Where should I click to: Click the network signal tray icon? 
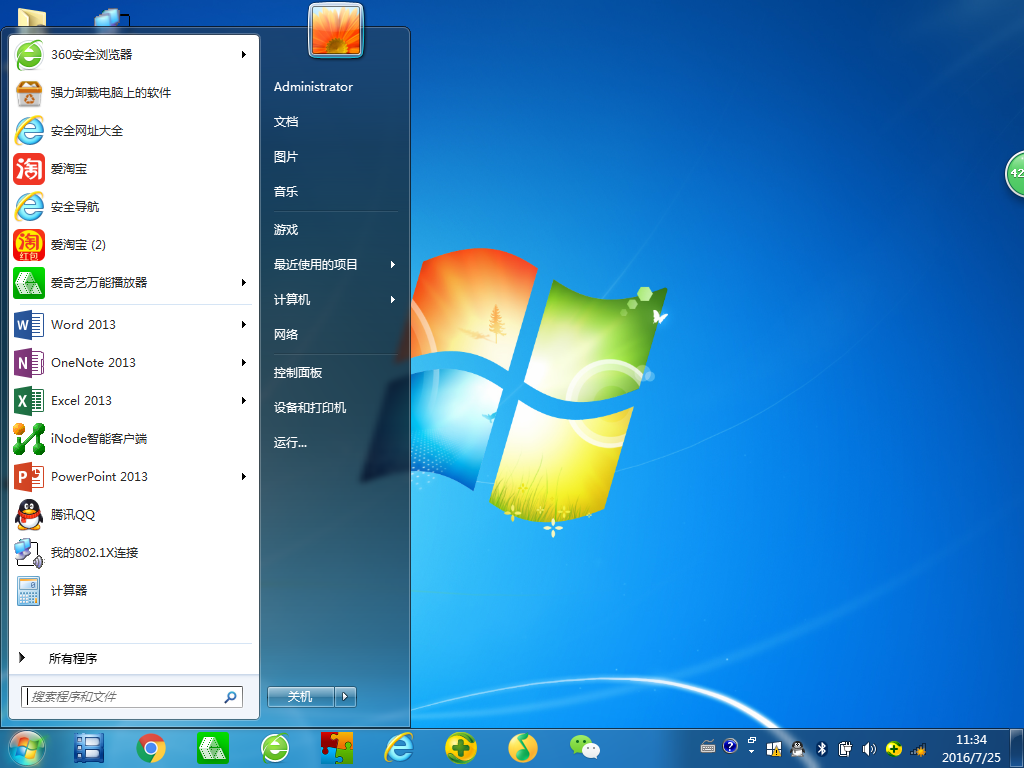[918, 749]
